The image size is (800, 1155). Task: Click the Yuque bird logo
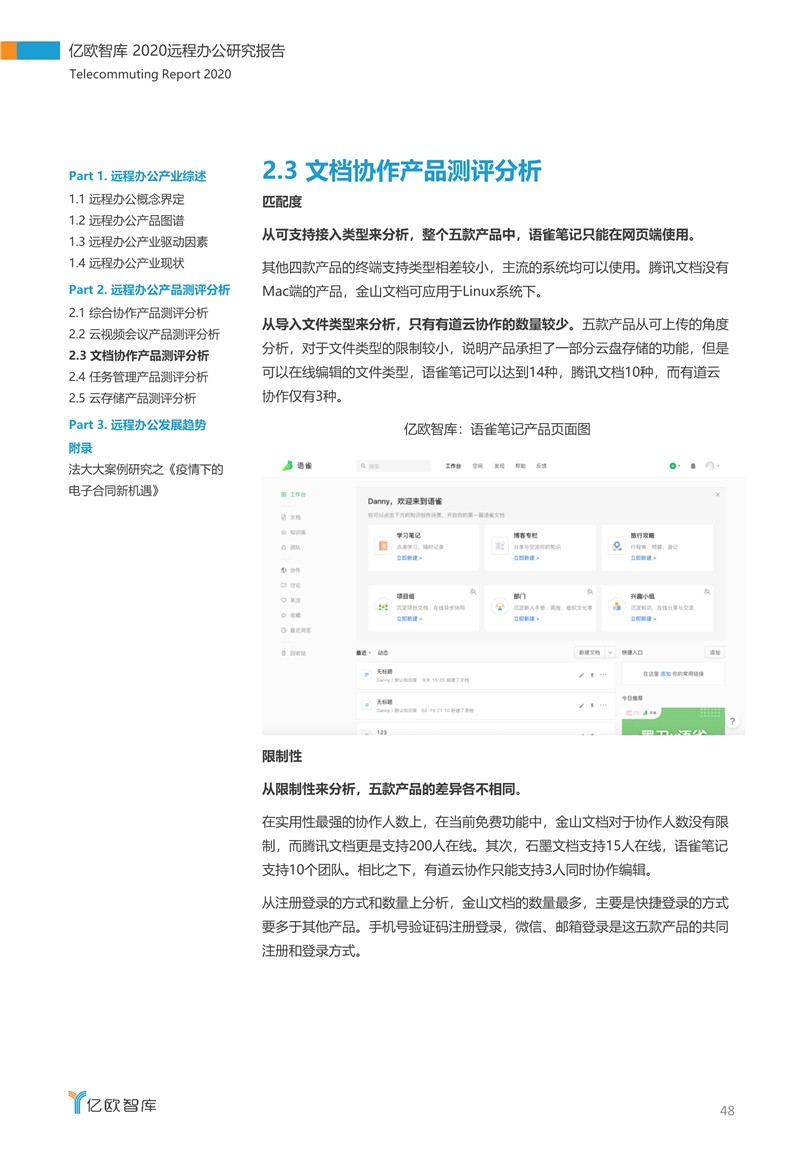click(x=287, y=466)
